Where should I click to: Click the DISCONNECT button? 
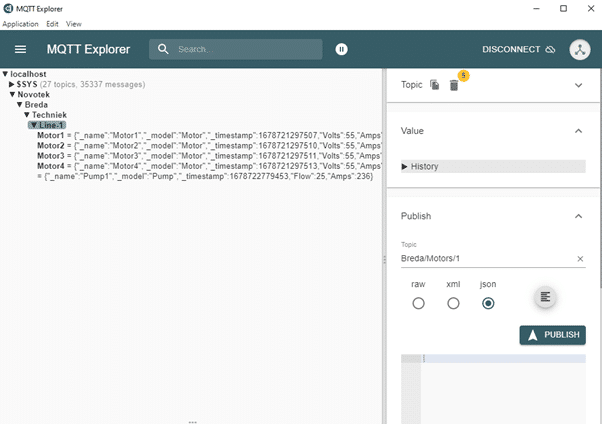pos(518,49)
